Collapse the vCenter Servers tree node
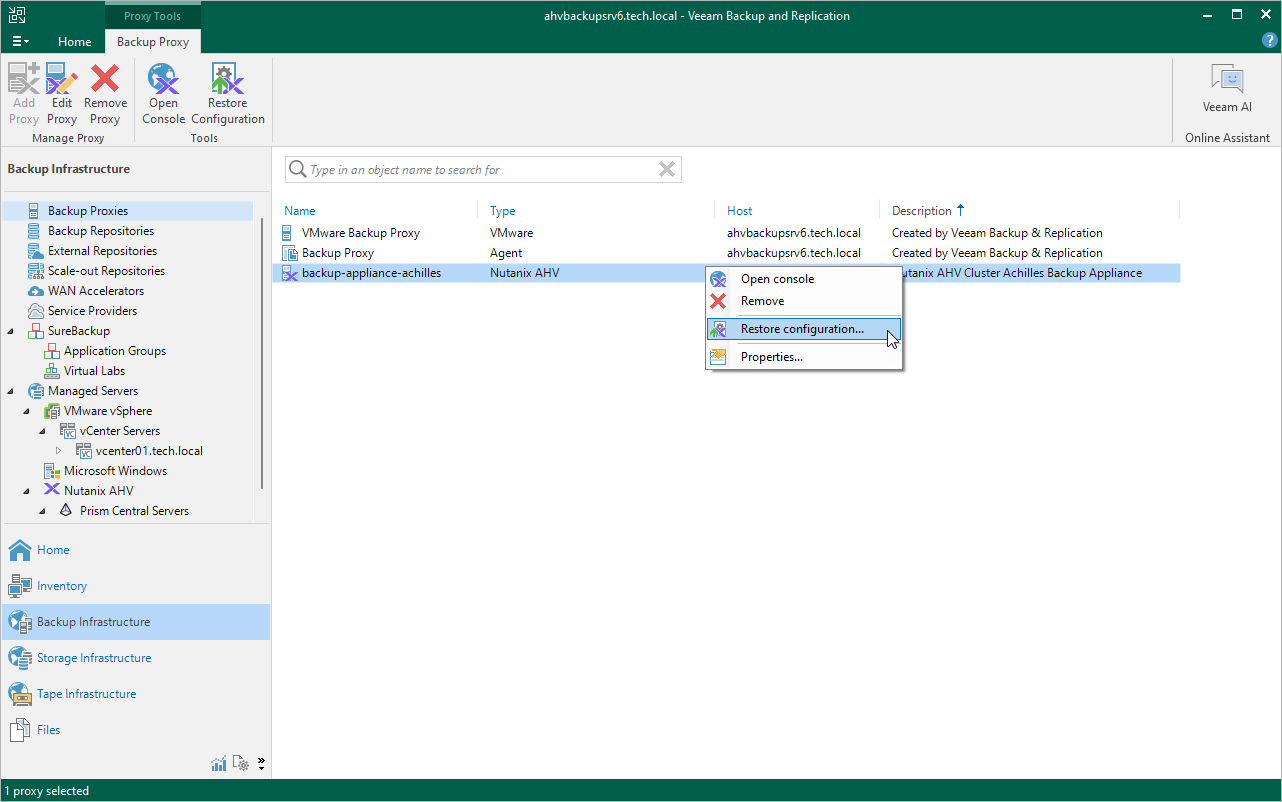This screenshot has height=802, width=1282. click(43, 431)
